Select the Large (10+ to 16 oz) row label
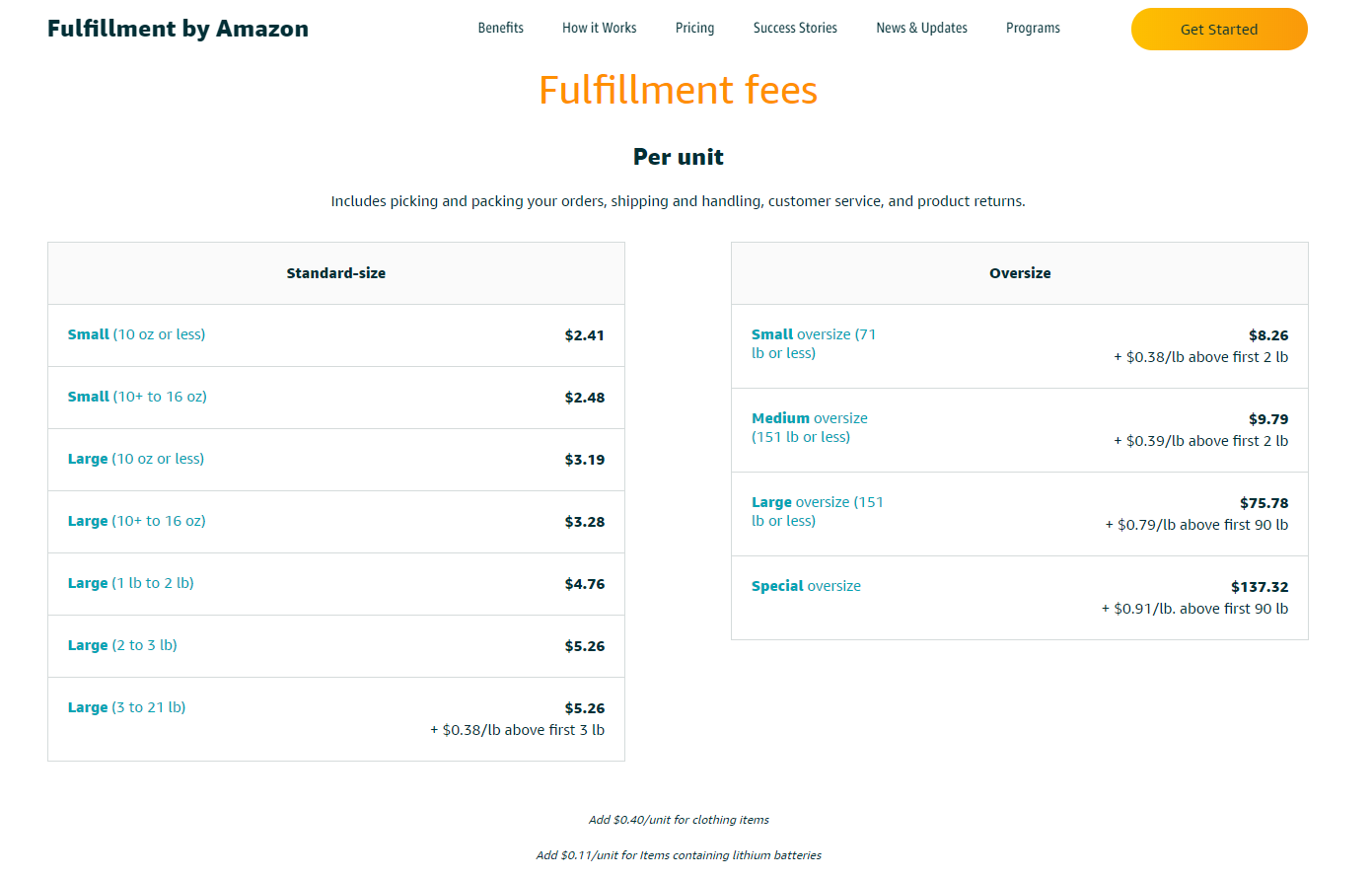This screenshot has width=1372, height=879. click(x=137, y=521)
